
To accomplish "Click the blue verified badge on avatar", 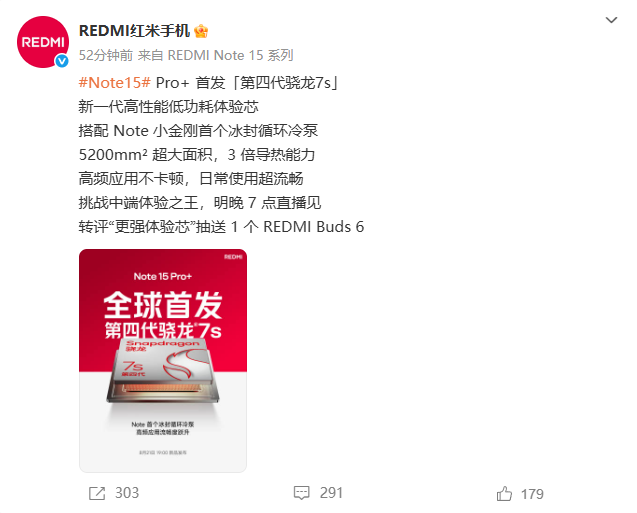I will (62, 61).
